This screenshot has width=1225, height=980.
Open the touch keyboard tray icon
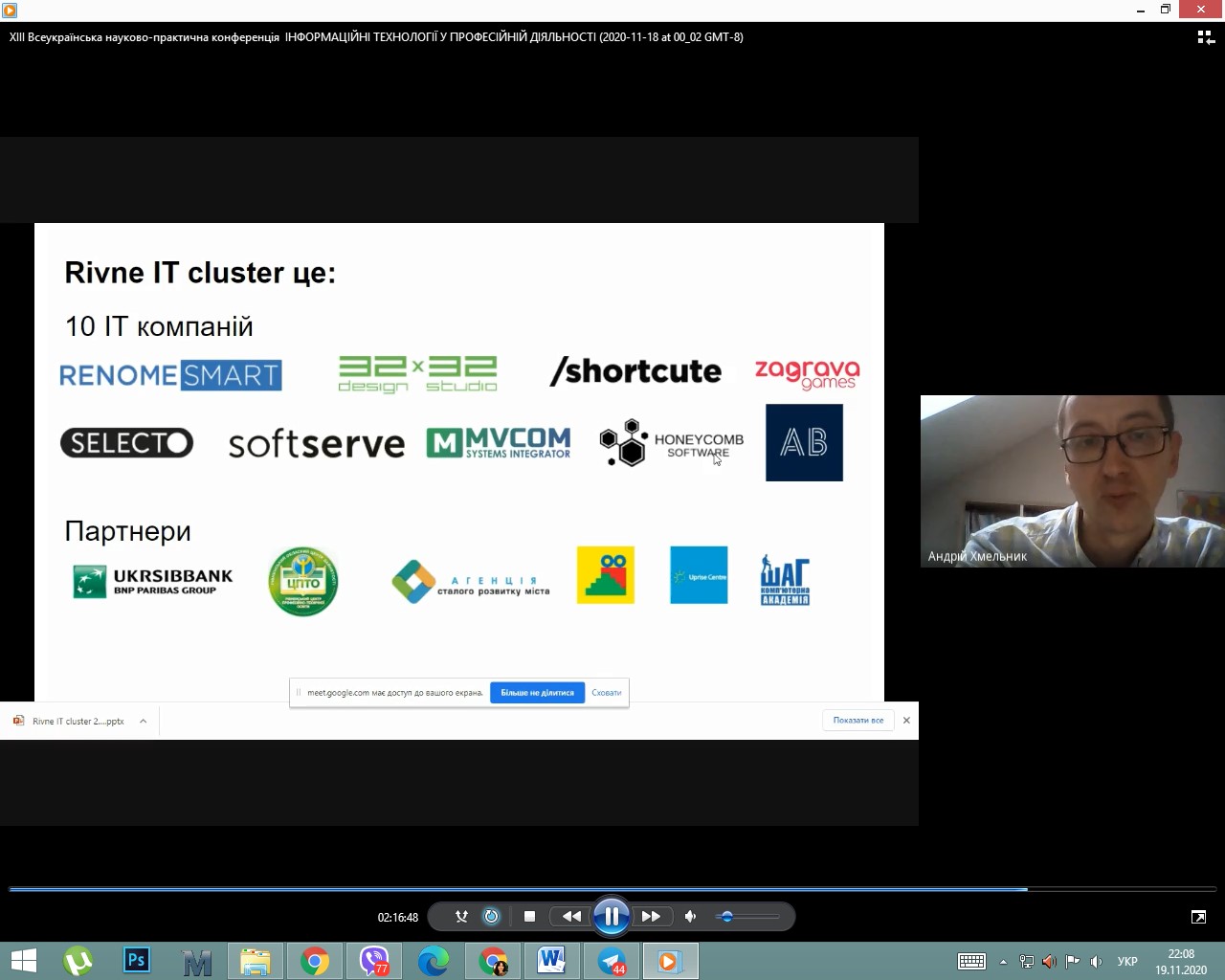[x=972, y=961]
